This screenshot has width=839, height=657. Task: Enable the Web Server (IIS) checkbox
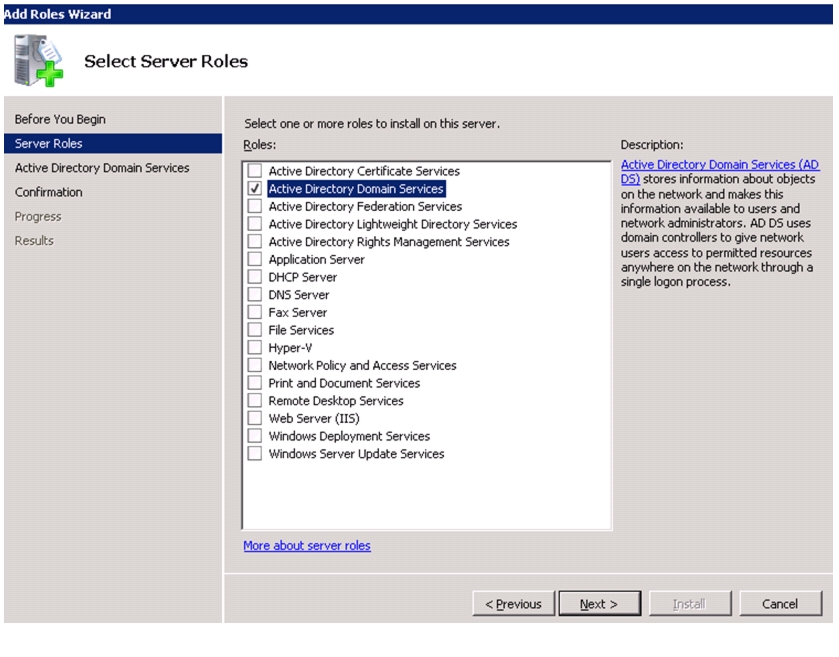pos(255,418)
